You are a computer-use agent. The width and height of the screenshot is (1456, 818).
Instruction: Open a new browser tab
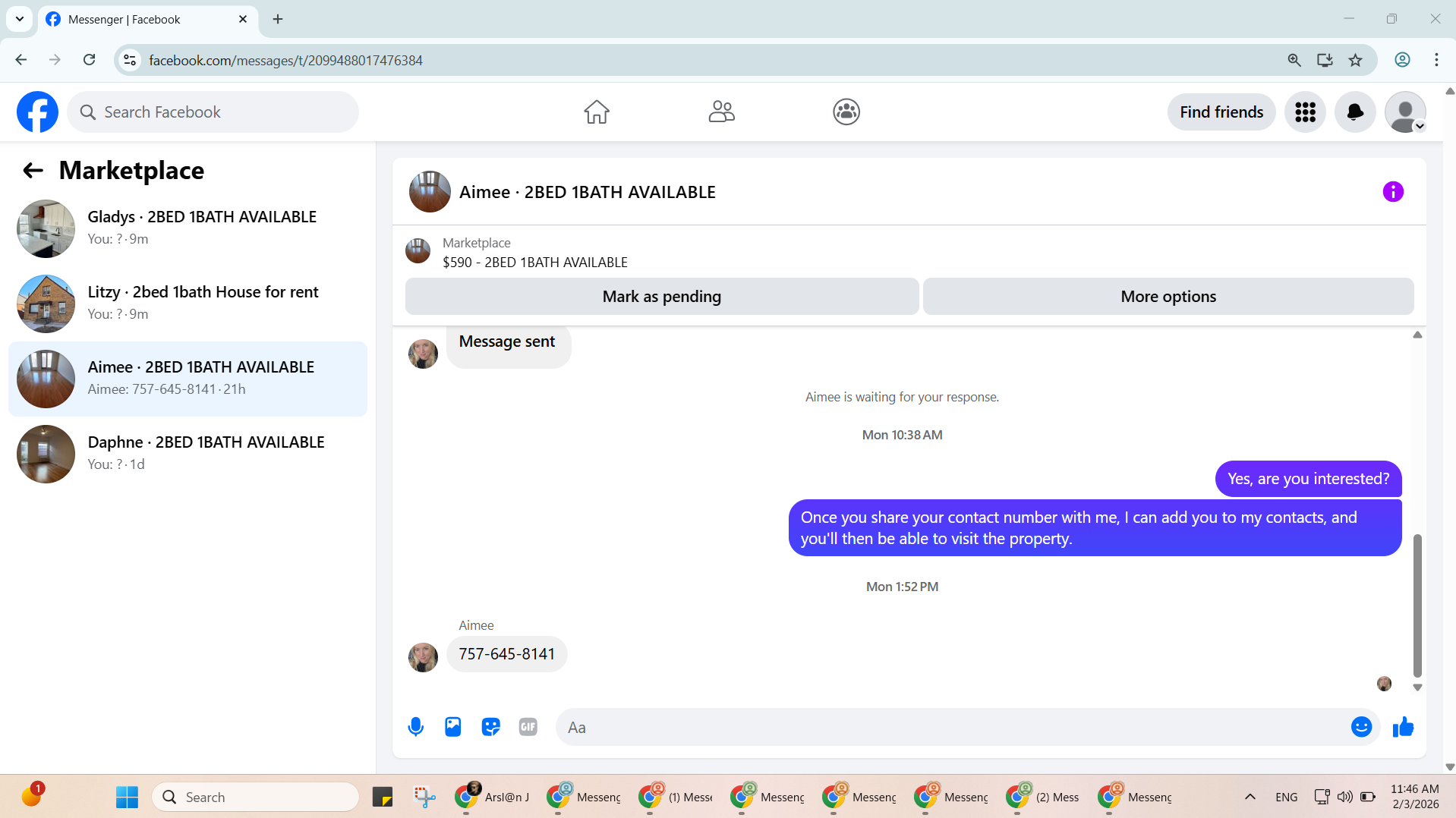click(278, 20)
